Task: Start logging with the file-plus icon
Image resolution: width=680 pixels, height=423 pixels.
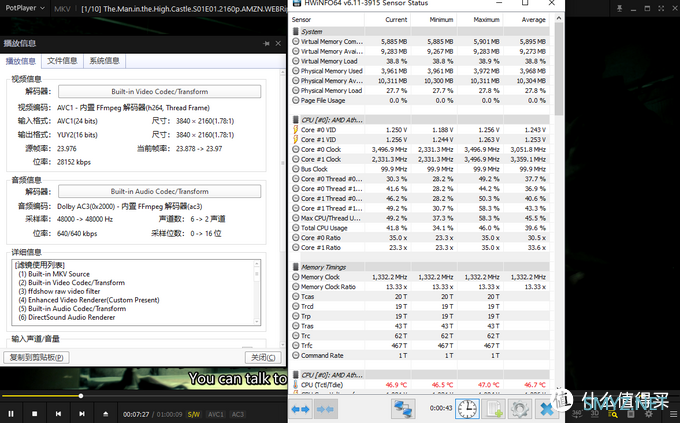Action: coord(493,409)
